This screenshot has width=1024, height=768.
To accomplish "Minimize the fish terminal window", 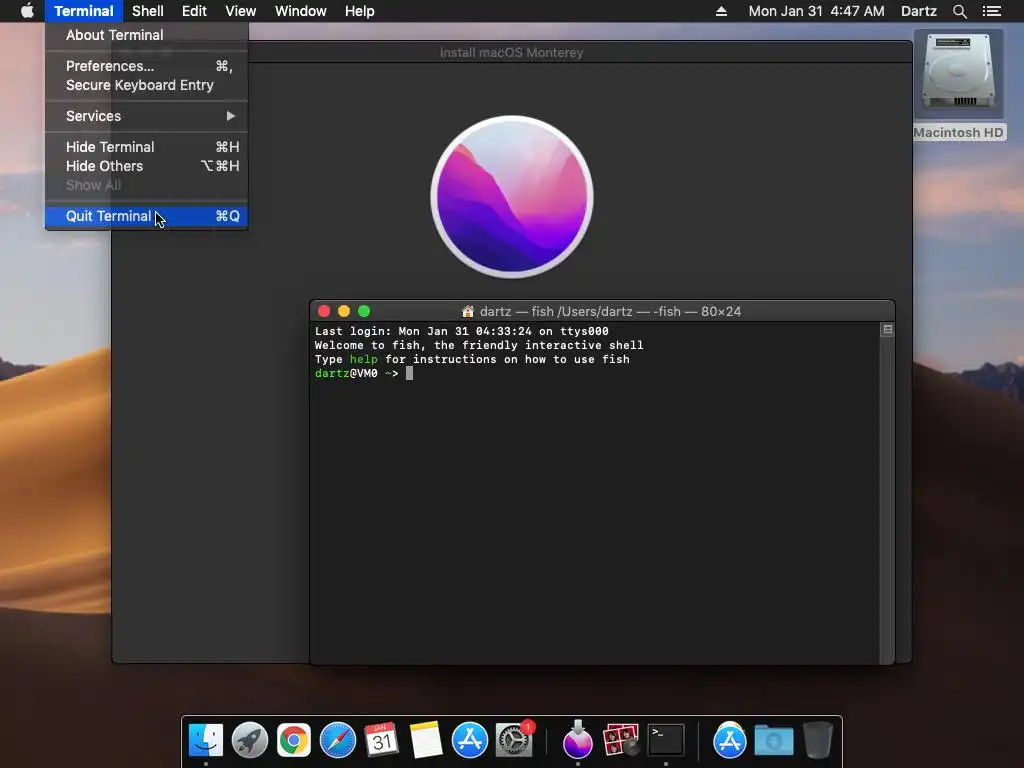I will coord(344,312).
